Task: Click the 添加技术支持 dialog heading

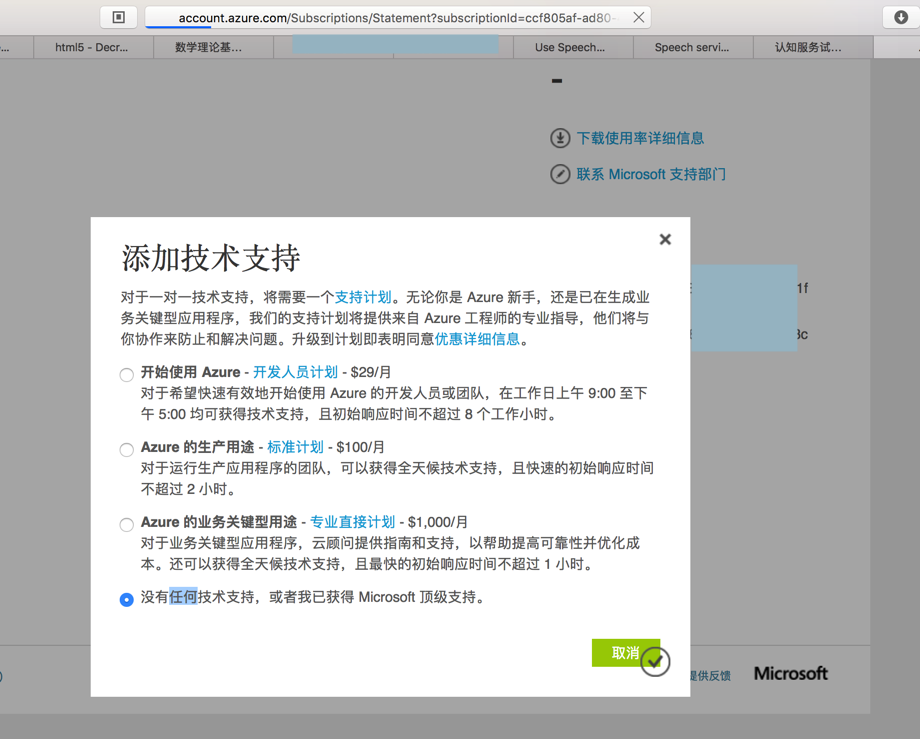Action: [x=211, y=258]
